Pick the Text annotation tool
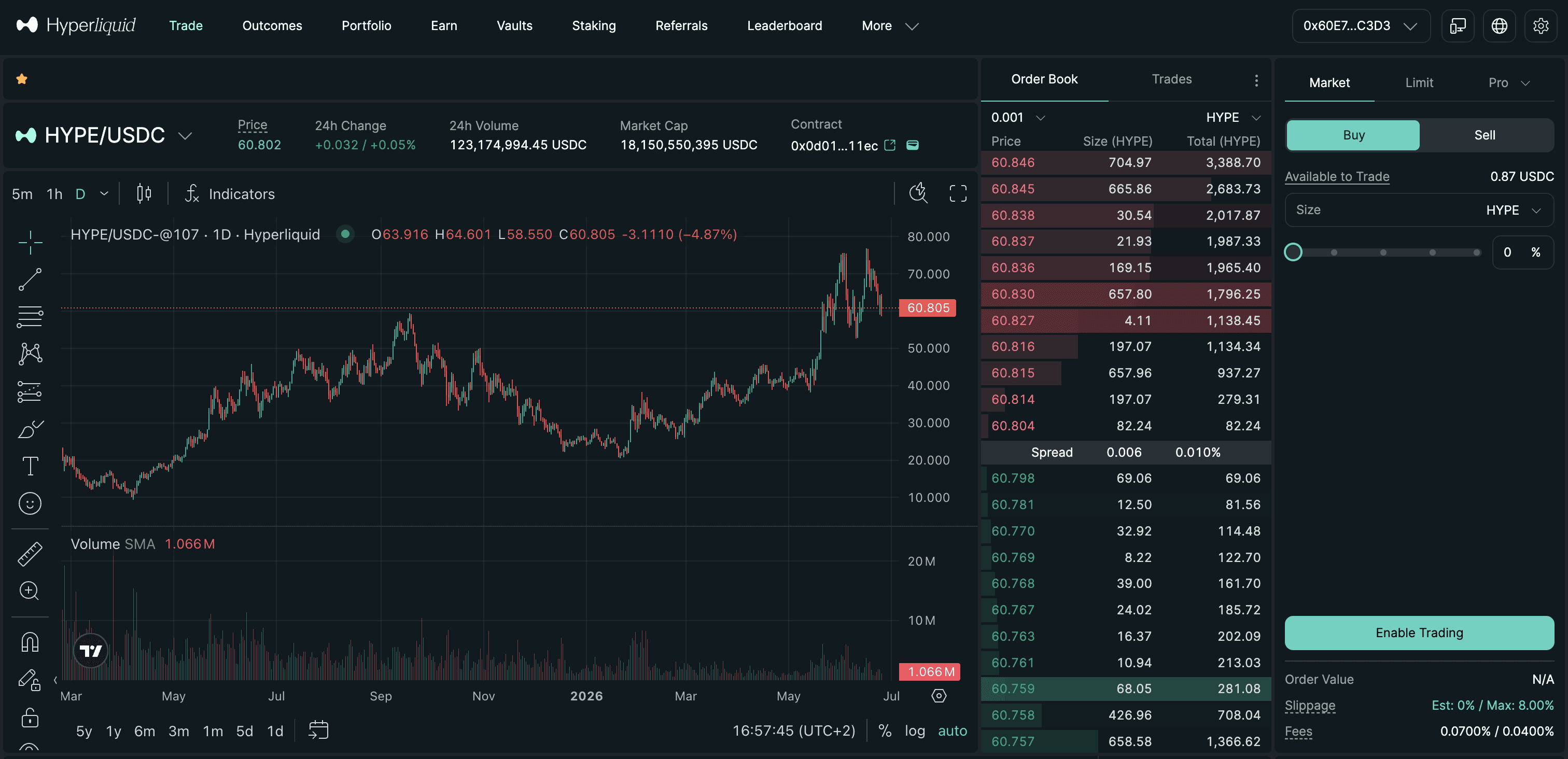Screen dimensions: 1568x759 30,466
